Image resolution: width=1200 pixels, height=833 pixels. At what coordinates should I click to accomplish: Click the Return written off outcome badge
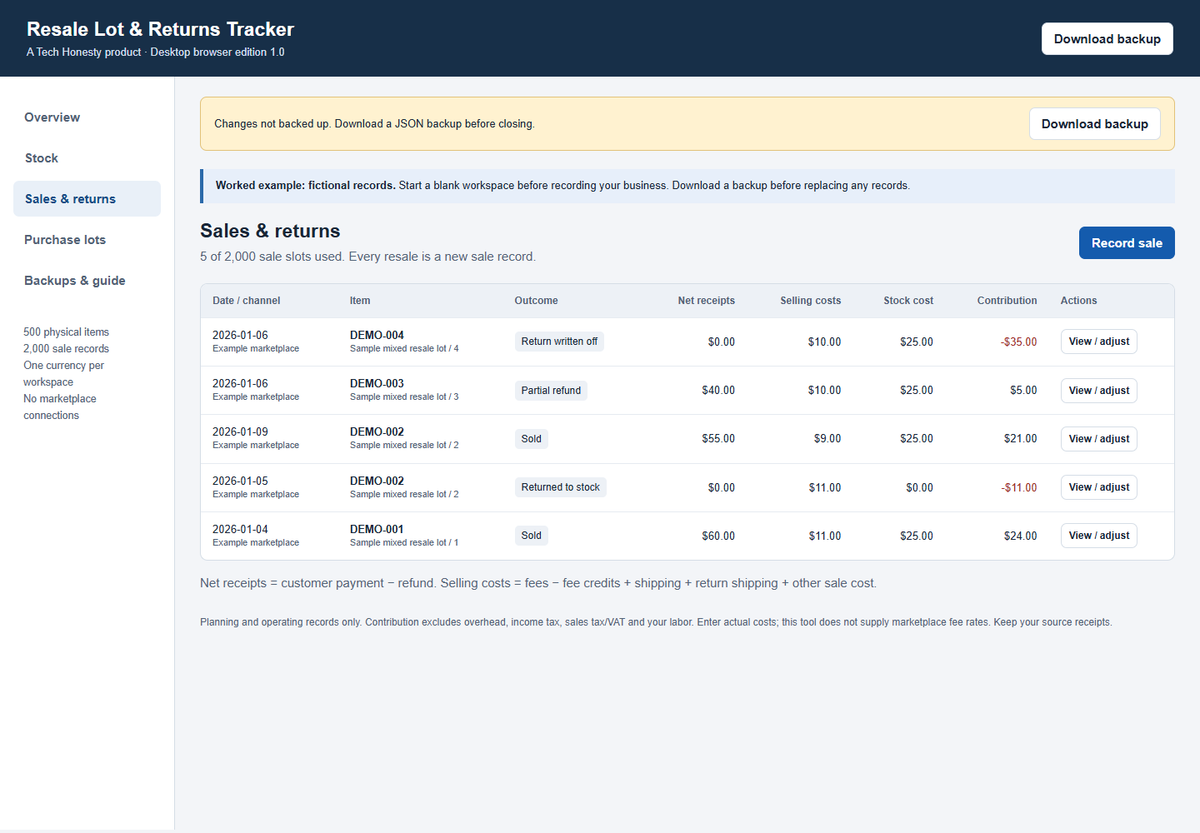click(x=559, y=341)
